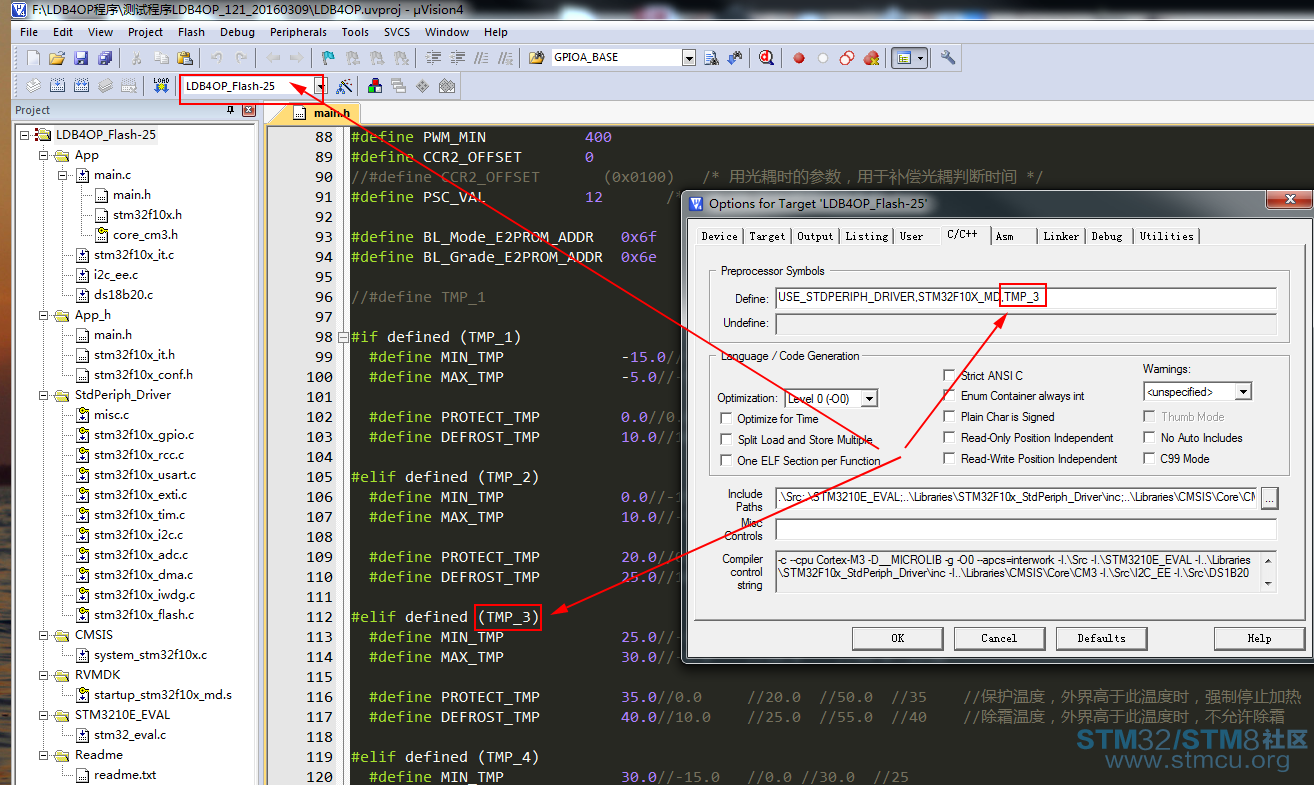Collapse the App group in the project tree

click(x=43, y=155)
